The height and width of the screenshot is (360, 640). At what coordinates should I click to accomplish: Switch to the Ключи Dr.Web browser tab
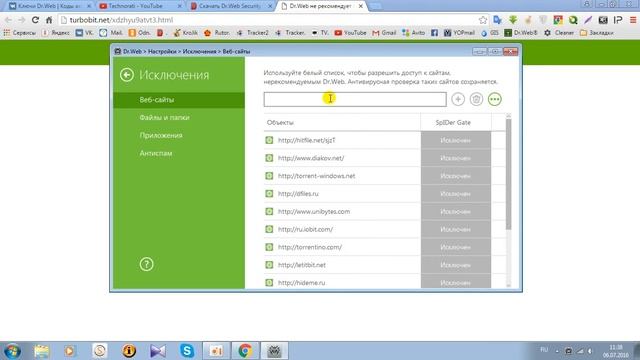pos(49,6)
